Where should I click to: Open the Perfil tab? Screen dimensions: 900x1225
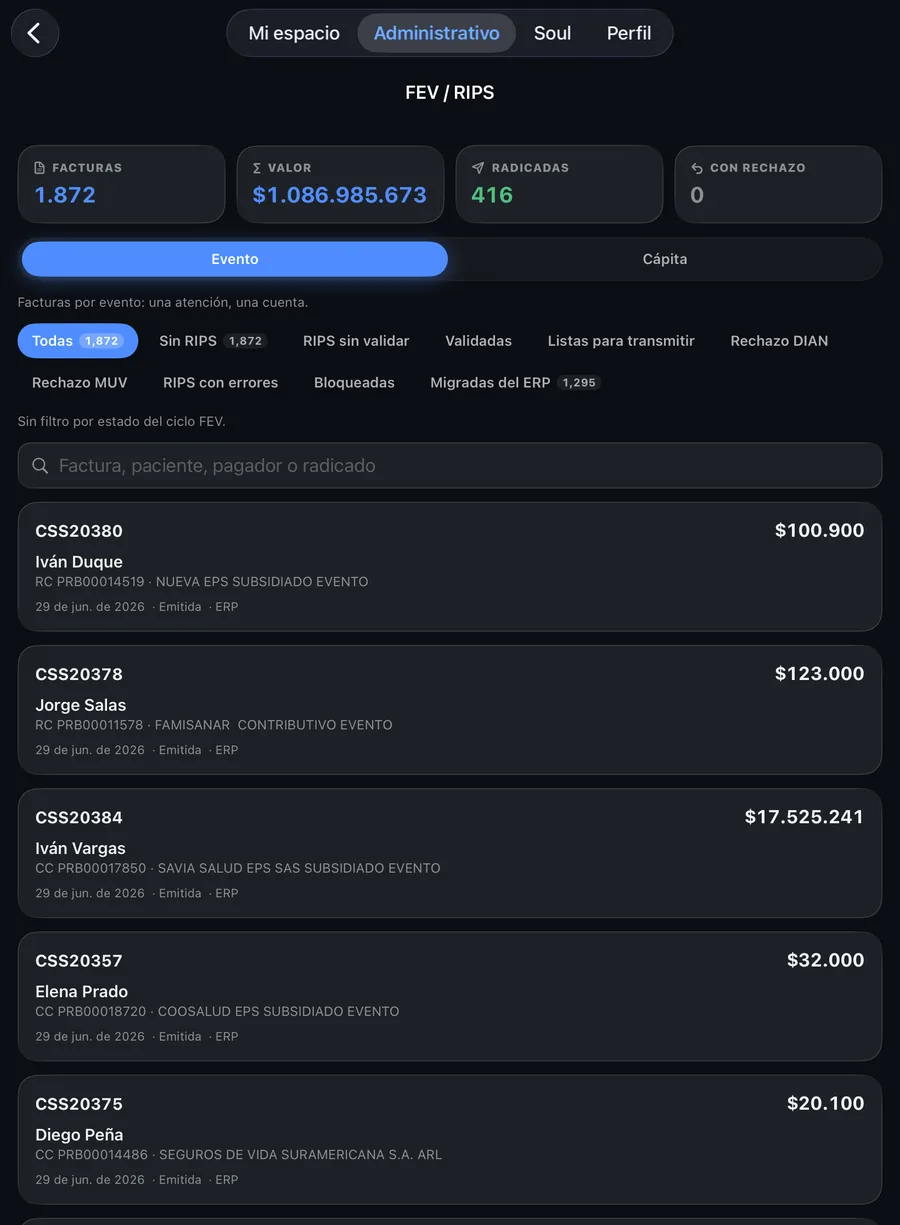point(629,33)
